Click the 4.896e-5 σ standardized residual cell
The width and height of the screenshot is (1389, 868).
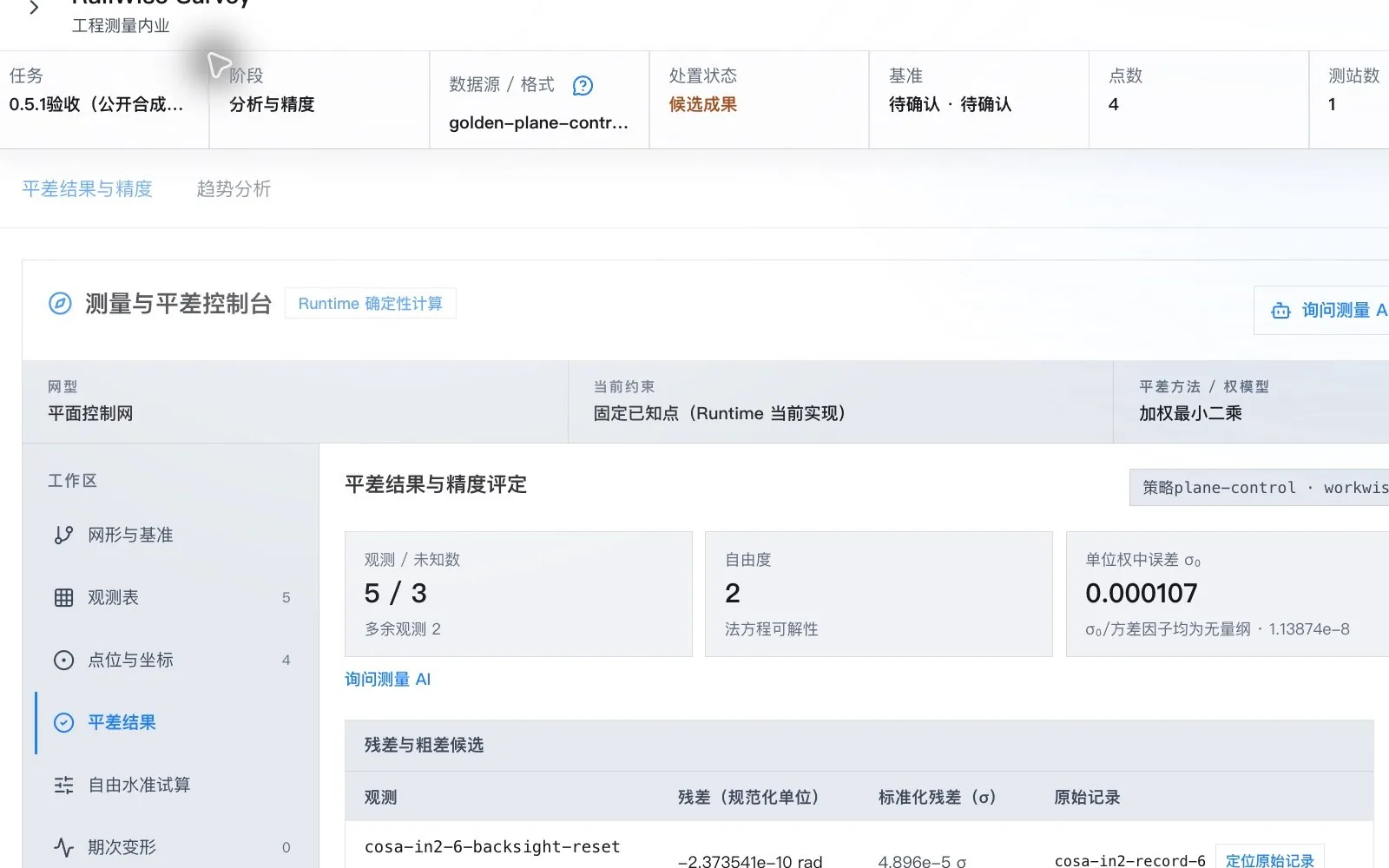click(x=922, y=861)
